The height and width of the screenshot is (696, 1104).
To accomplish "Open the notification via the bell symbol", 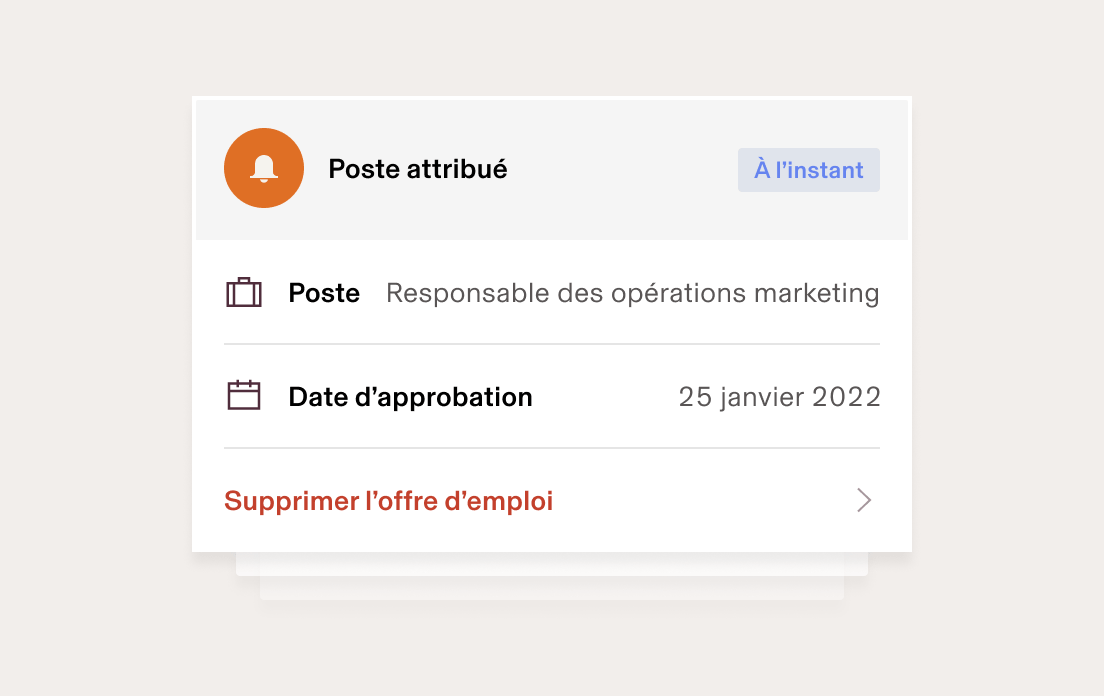I will click(263, 168).
